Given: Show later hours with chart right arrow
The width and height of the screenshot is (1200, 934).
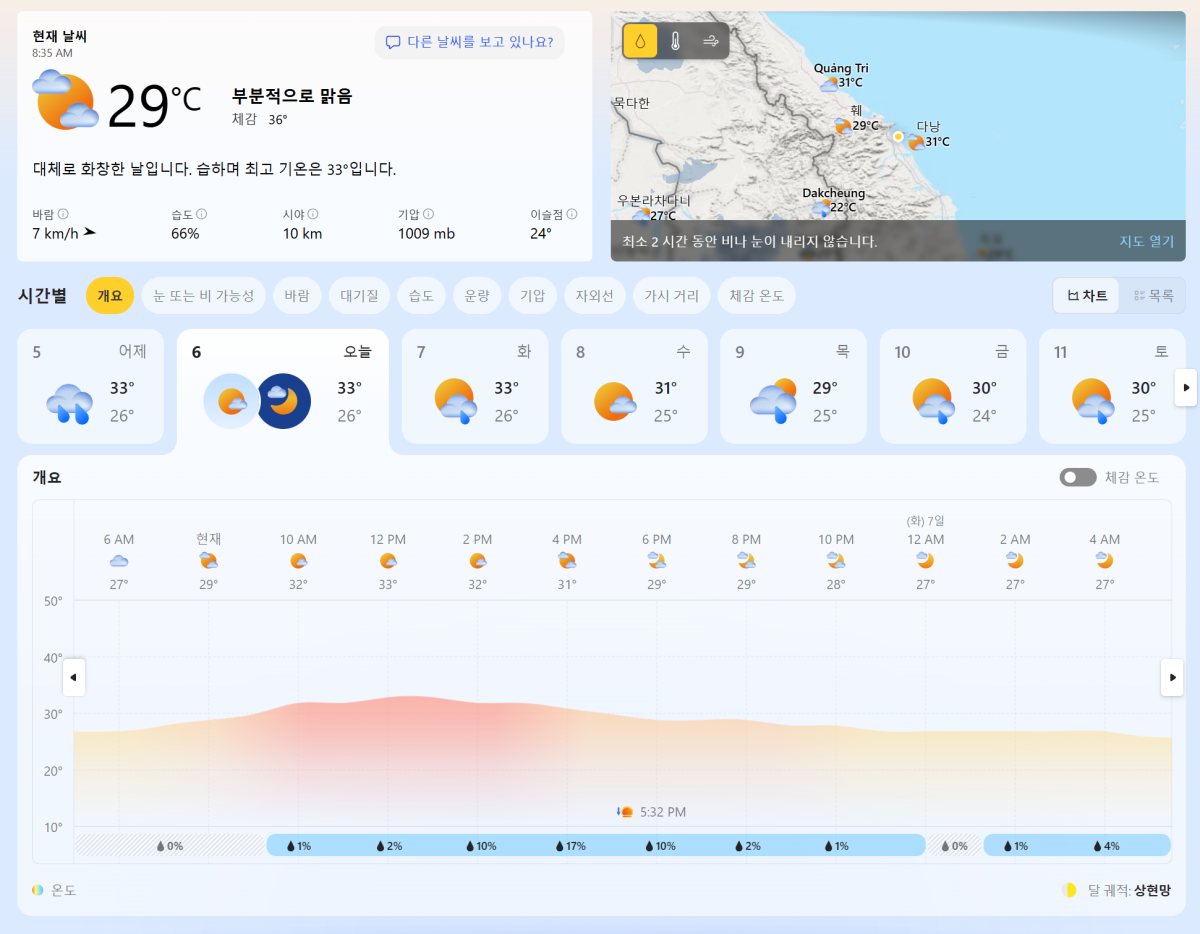Looking at the screenshot, I should [x=1171, y=677].
